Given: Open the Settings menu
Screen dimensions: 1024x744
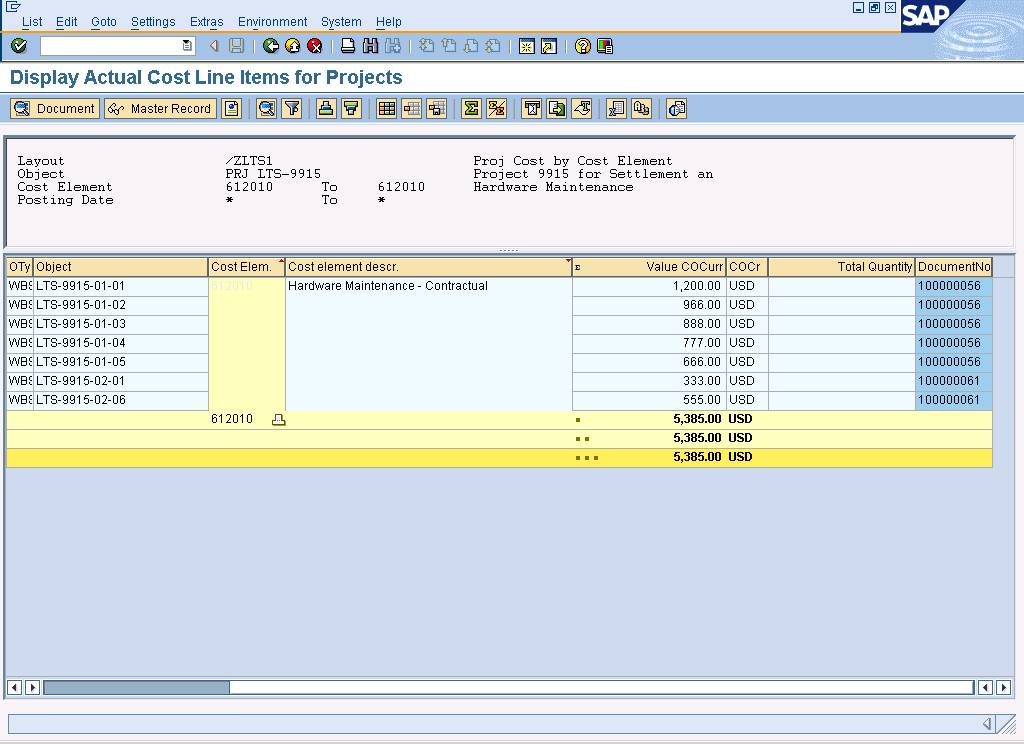Looking at the screenshot, I should point(153,22).
